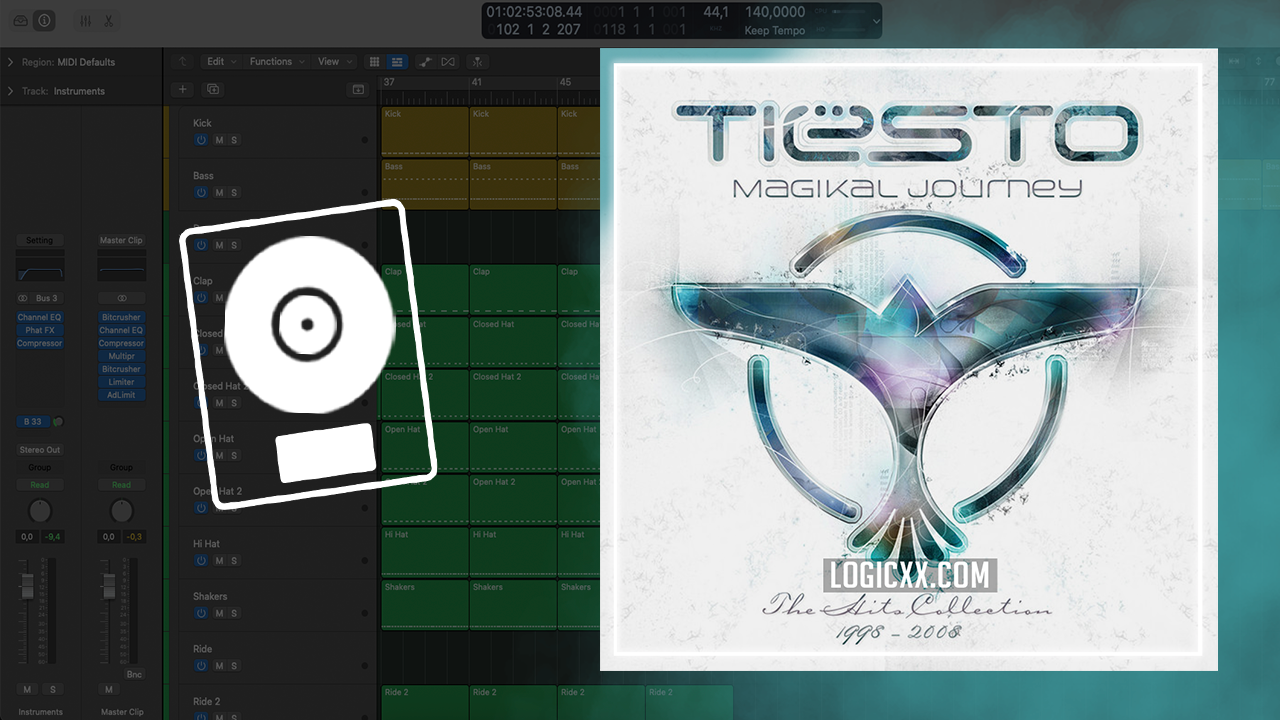1280x720 pixels.
Task: Open the Mixer from the toolbar
Action: pos(86,21)
